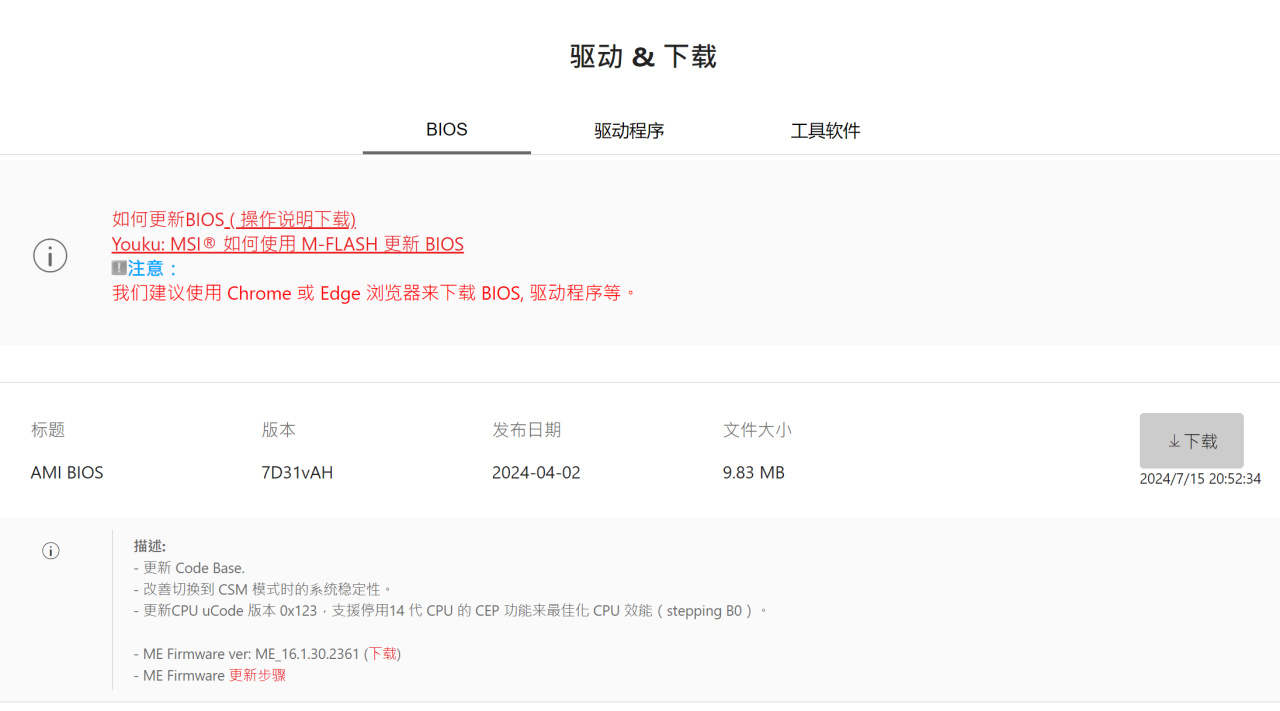Open the 驱动程序 tab

pyautogui.click(x=629, y=131)
